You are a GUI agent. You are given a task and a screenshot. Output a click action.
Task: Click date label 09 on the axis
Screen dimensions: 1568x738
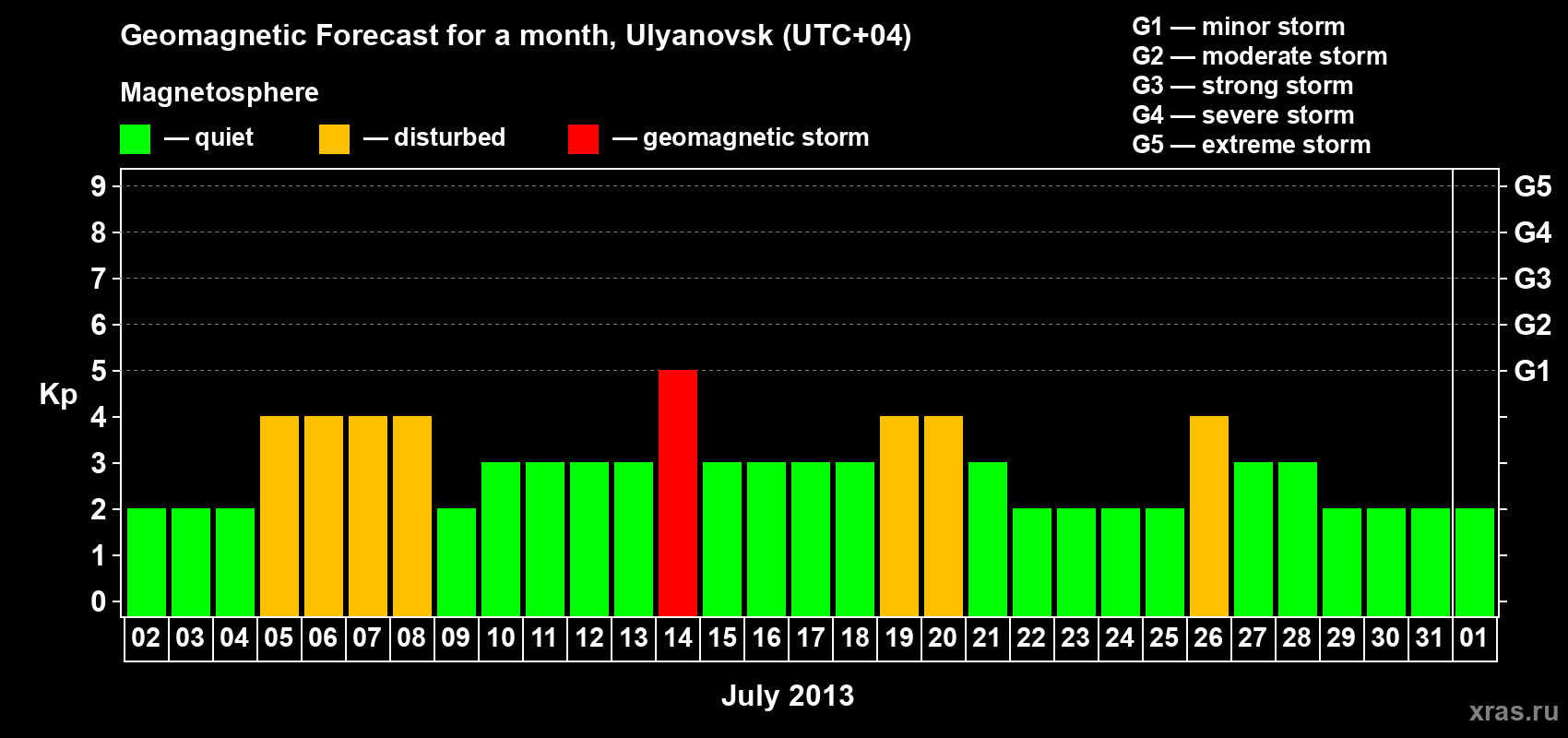(456, 638)
